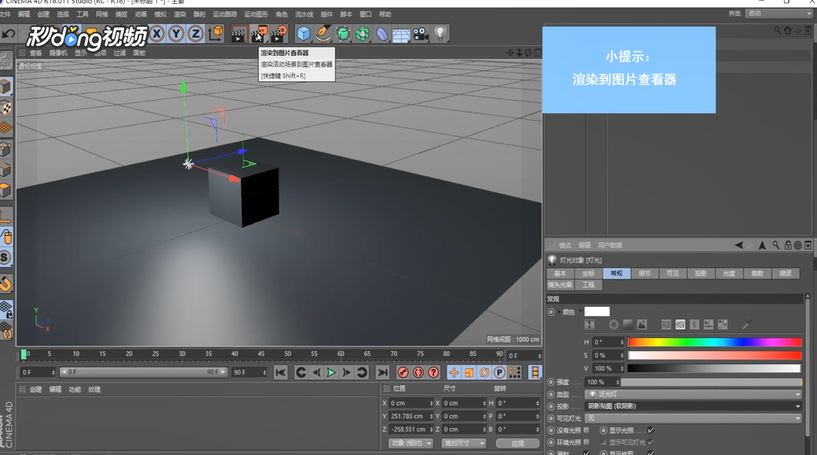Click the Intensity percent stepper
This screenshot has height=455, width=817.
pos(617,382)
